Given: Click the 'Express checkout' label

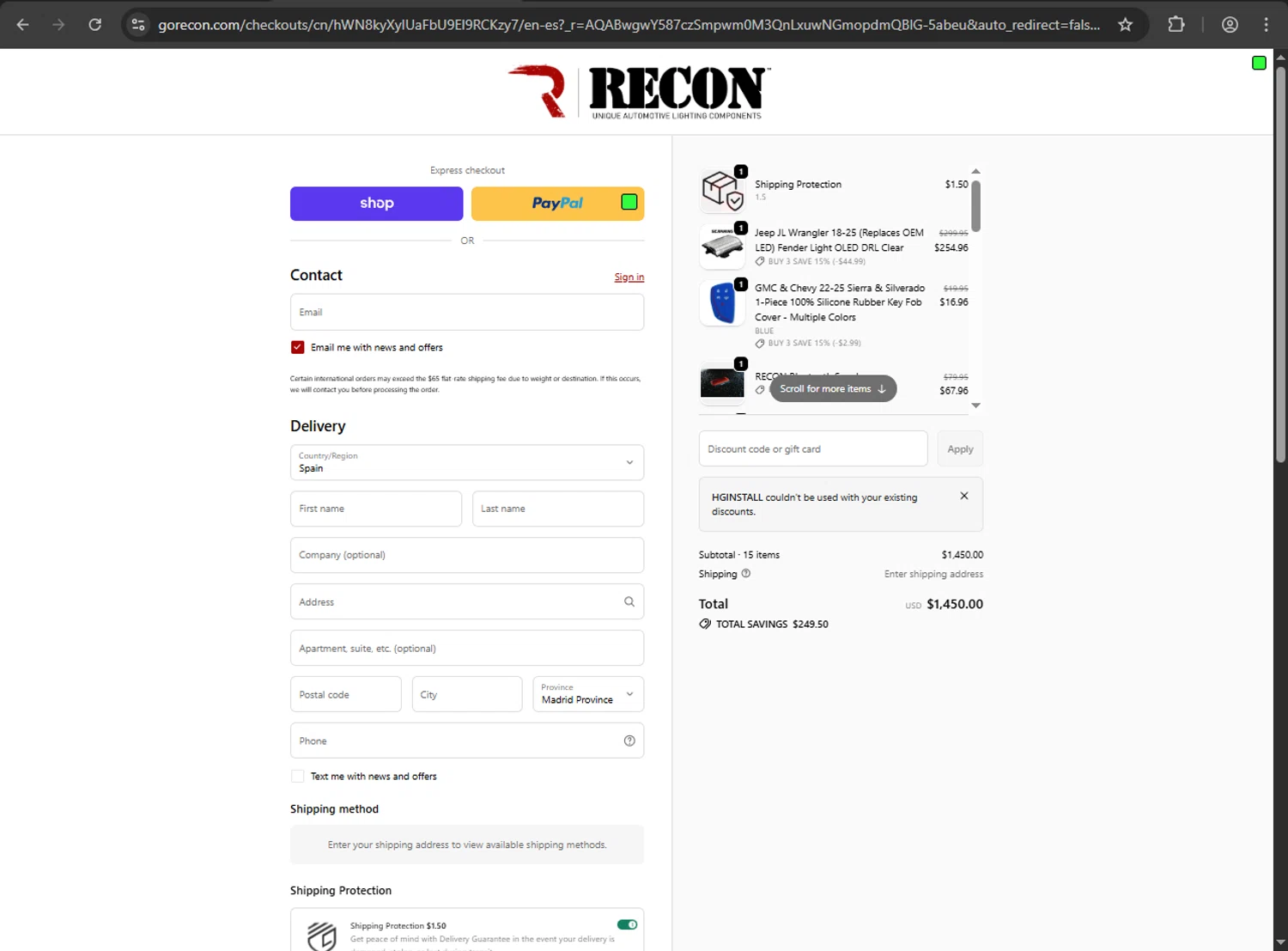Looking at the screenshot, I should [x=467, y=170].
